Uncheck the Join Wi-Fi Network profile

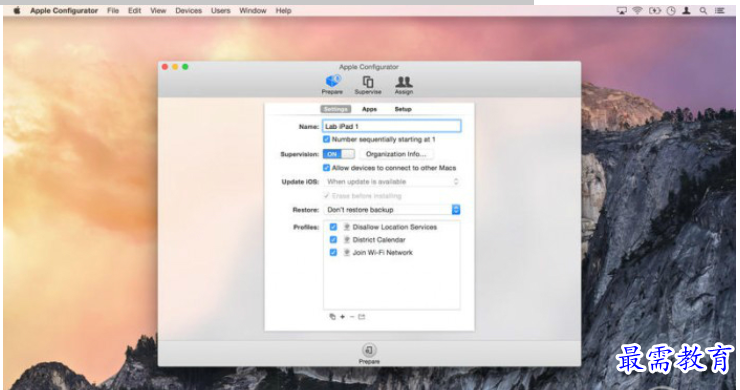[333, 253]
